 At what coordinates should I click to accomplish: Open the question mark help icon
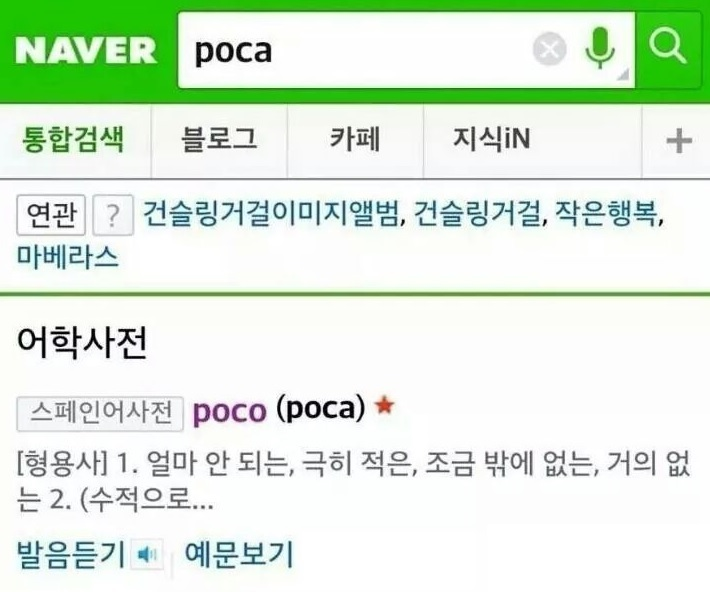tap(113, 215)
